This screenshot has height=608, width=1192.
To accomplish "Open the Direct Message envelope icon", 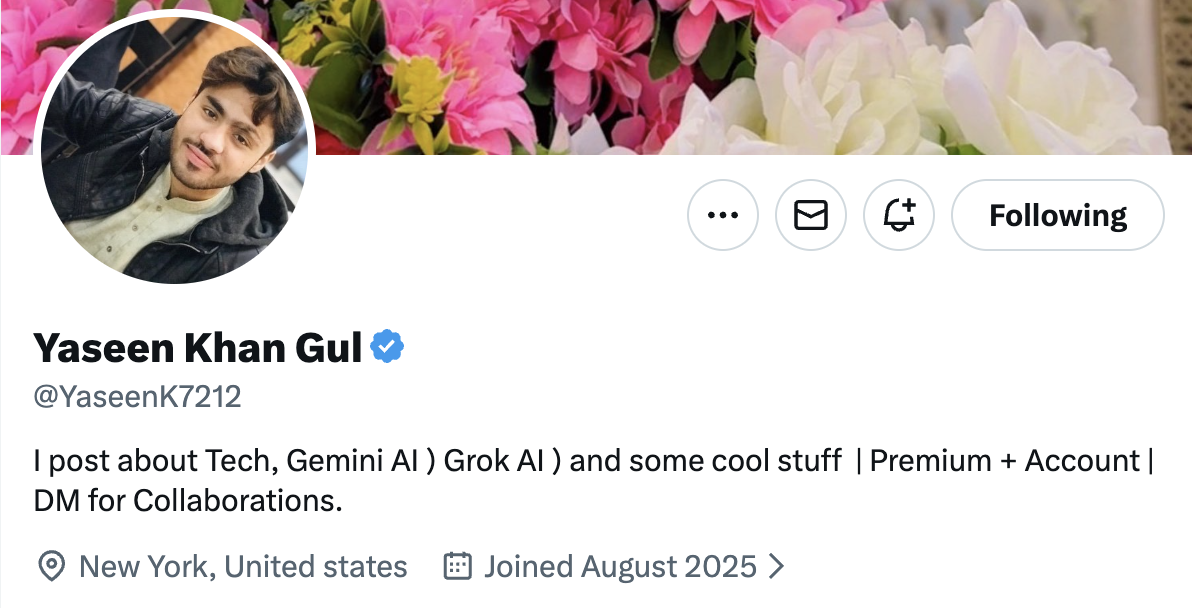I will pos(811,214).
